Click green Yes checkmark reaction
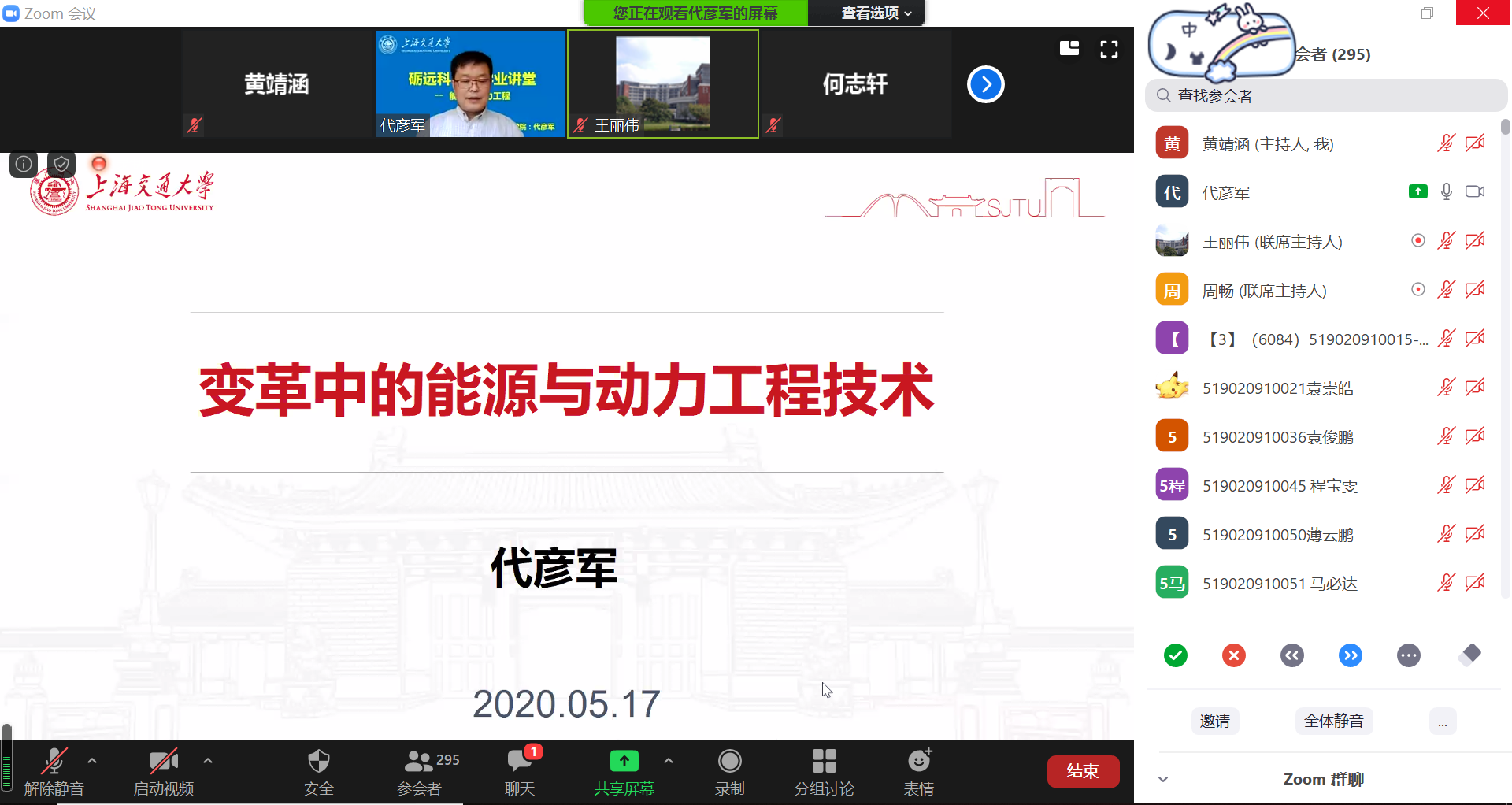The image size is (1512, 805). [1175, 655]
